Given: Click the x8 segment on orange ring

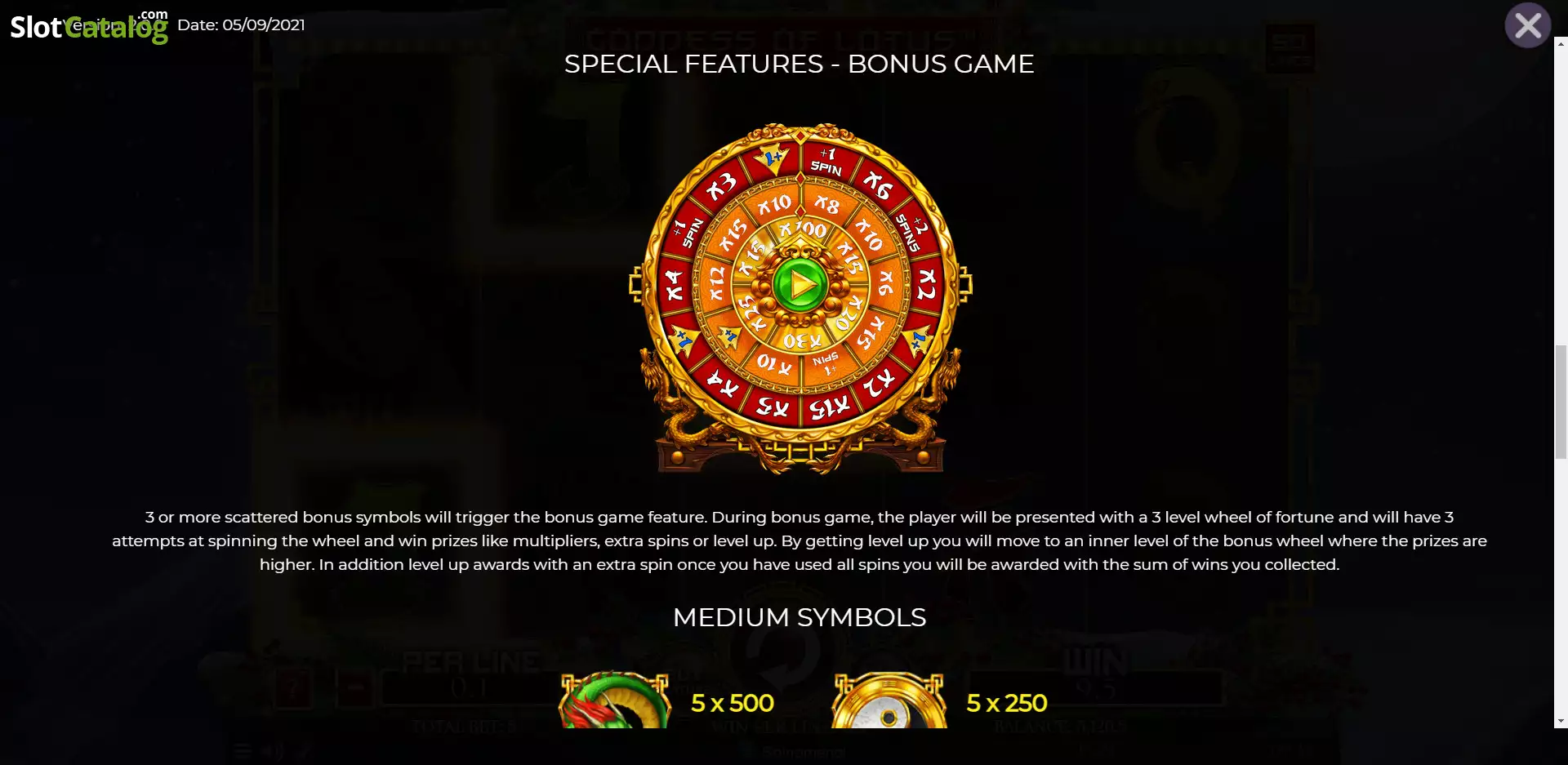Looking at the screenshot, I should point(826,204).
